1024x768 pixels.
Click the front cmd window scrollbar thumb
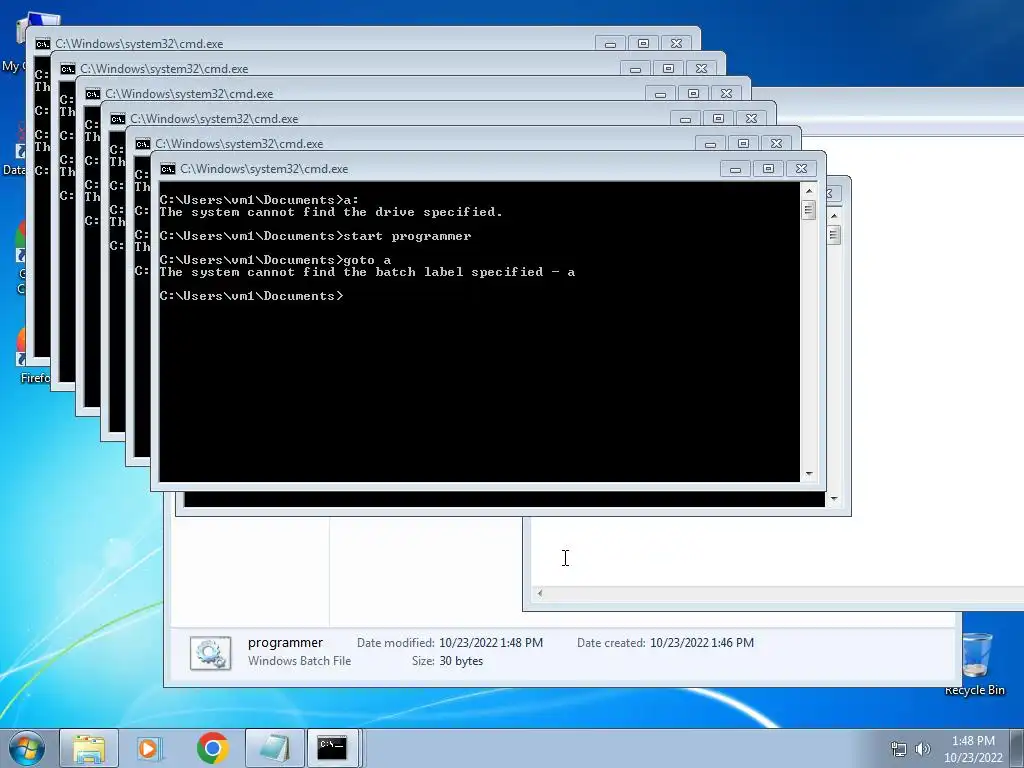(x=809, y=210)
